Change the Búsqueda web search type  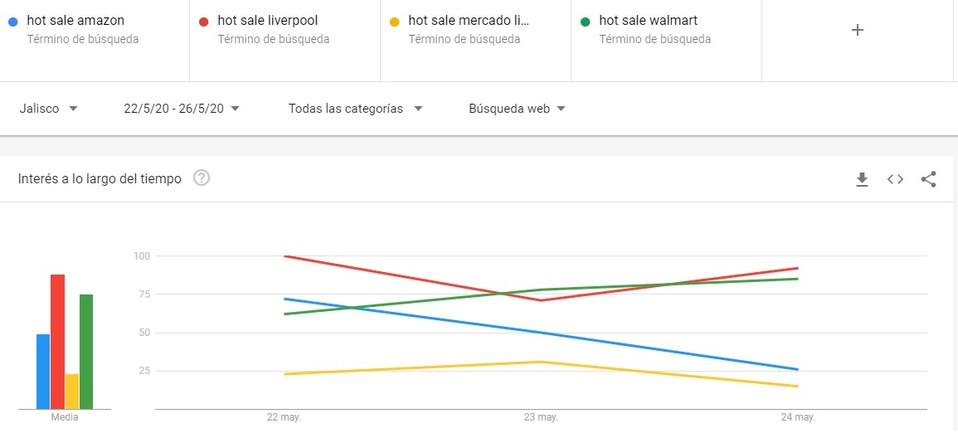(x=517, y=109)
